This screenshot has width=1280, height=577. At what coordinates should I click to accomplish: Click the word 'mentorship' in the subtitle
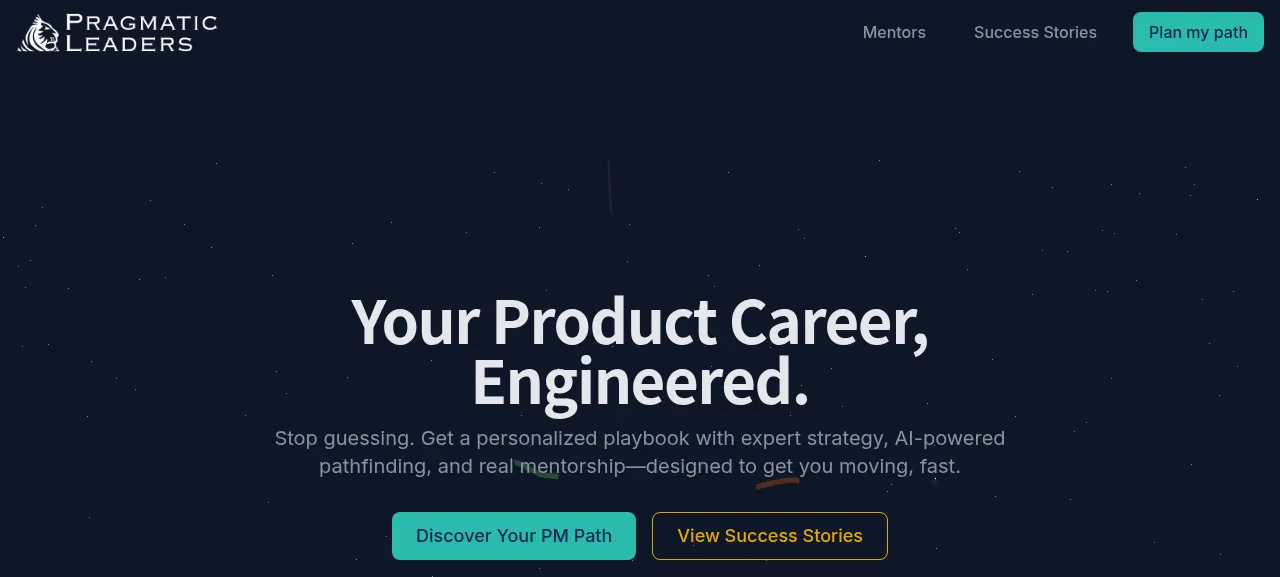[x=573, y=466]
